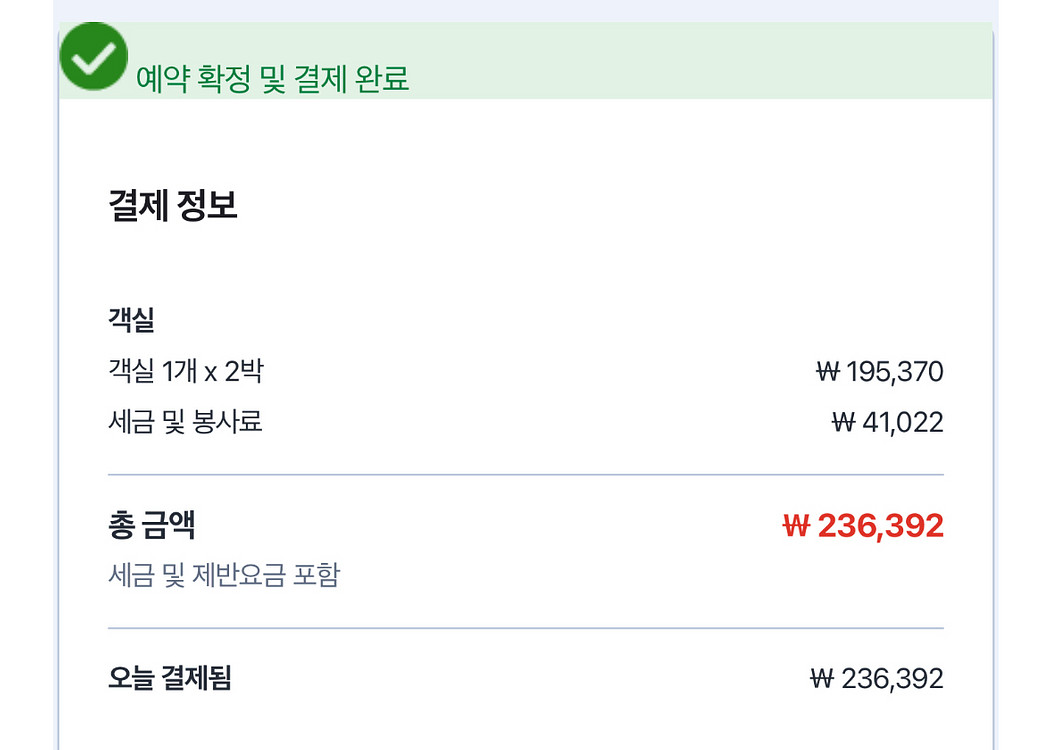Click the won symbol before 41,022

843,423
